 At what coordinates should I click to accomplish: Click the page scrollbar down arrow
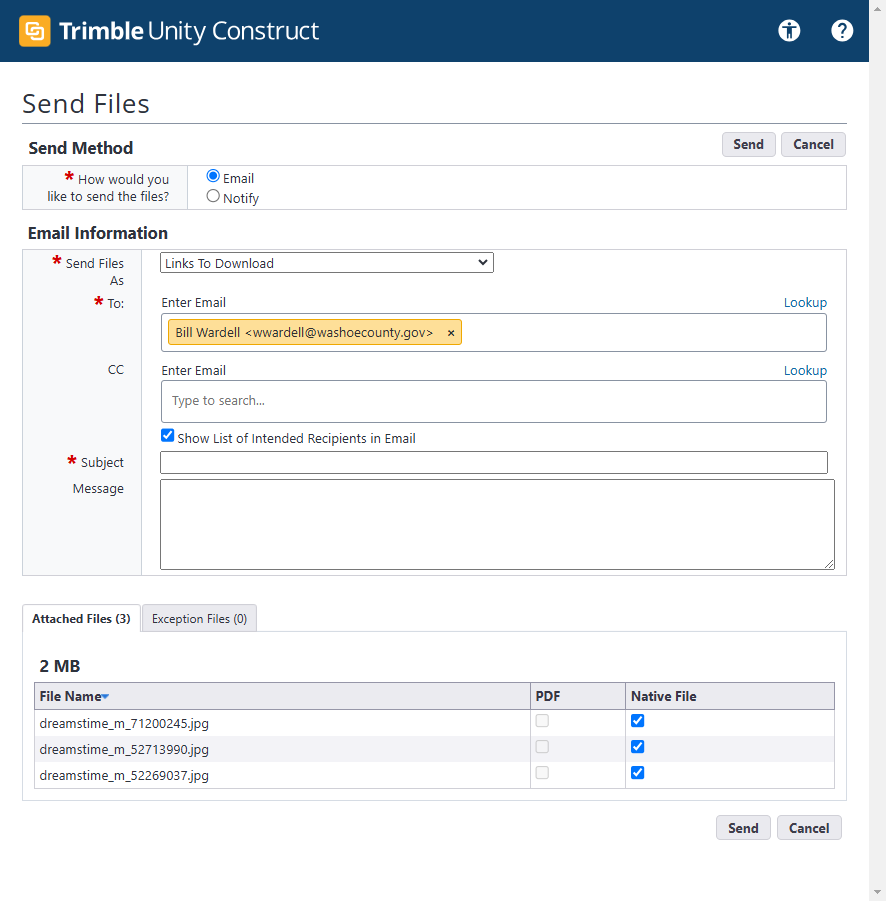[x=877, y=892]
